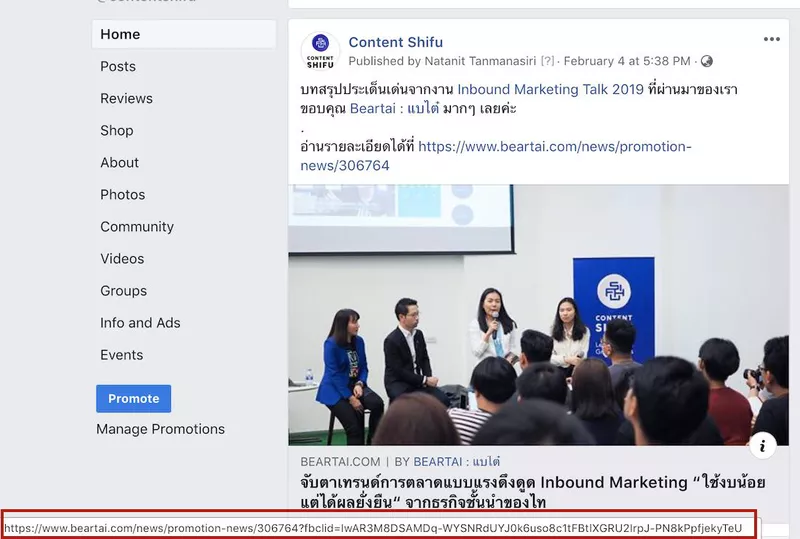Screen dimensions: 800x539
Task: Click the link info 'i' icon
Action: (x=763, y=446)
